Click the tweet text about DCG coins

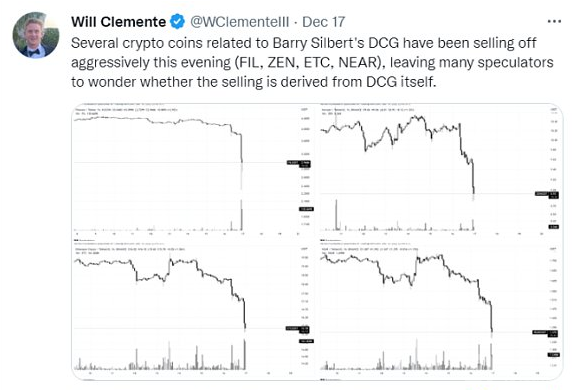[x=312, y=63]
